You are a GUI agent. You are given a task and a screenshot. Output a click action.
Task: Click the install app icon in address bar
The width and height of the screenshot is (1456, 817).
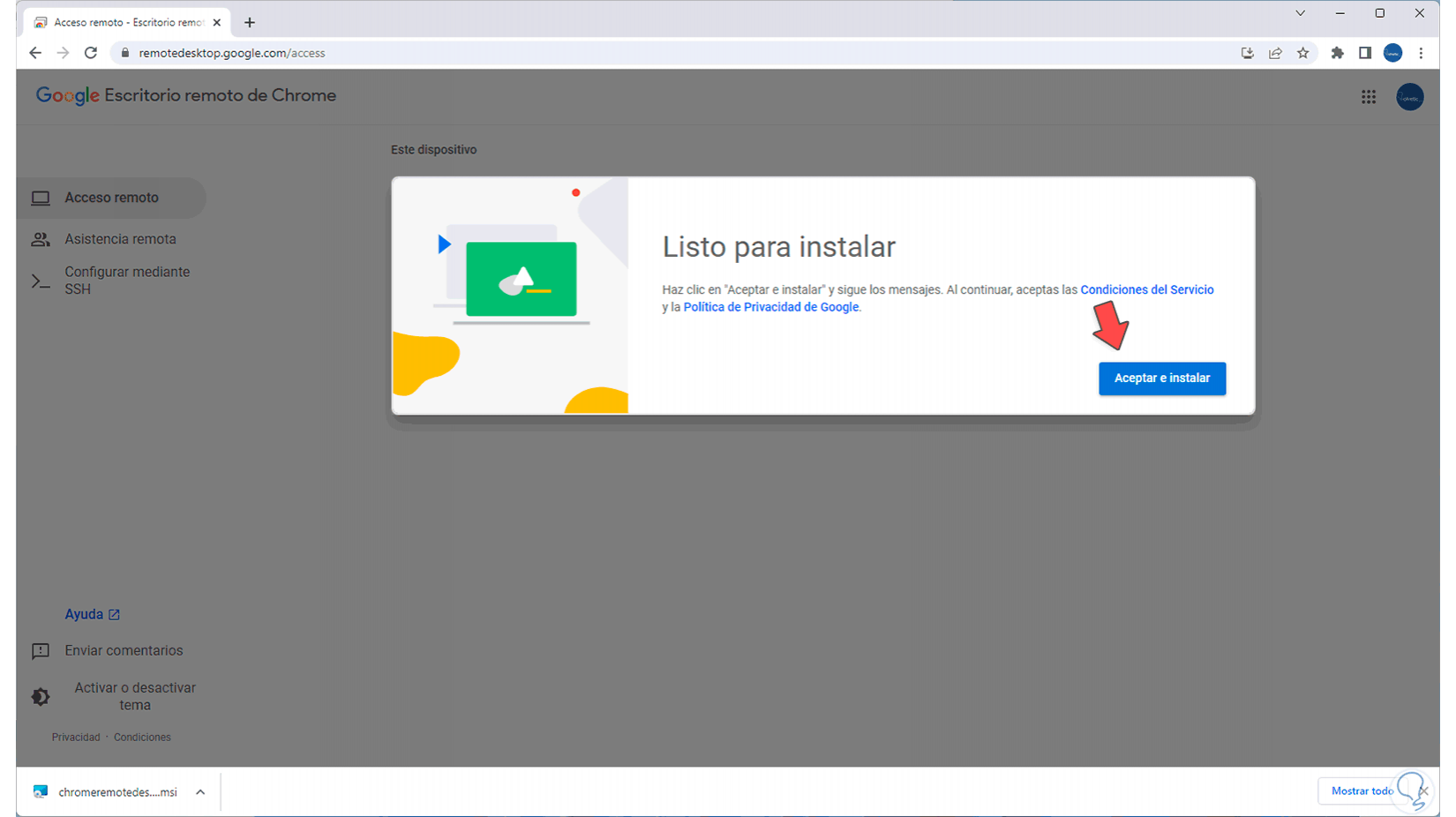tap(1248, 53)
